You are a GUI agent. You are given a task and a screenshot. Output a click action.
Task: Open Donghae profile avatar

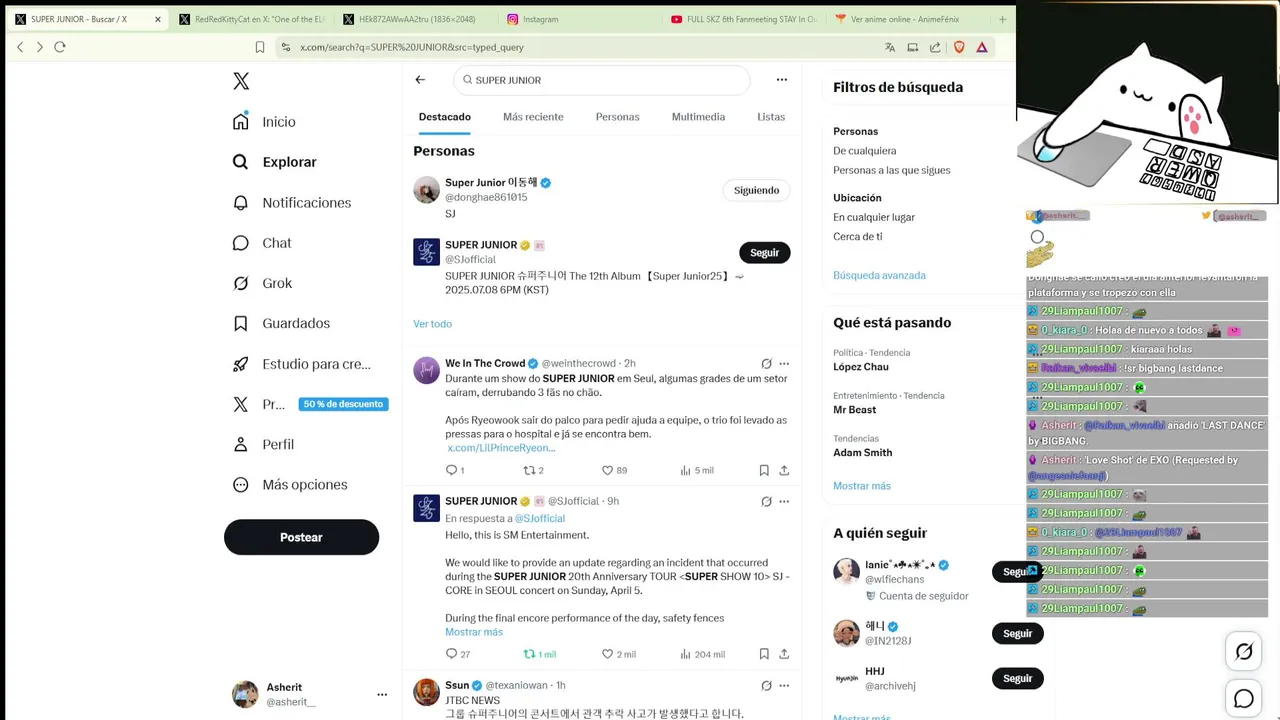pyautogui.click(x=427, y=190)
